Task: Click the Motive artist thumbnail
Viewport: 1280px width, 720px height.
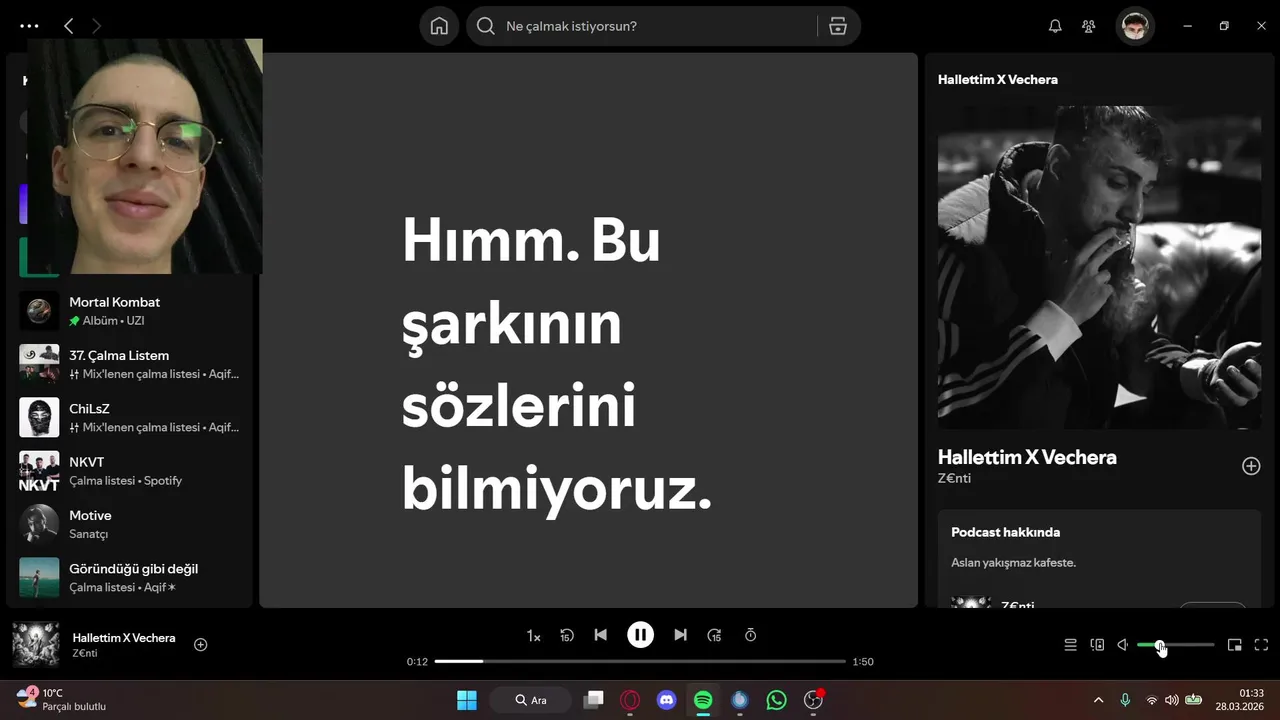Action: pyautogui.click(x=39, y=524)
